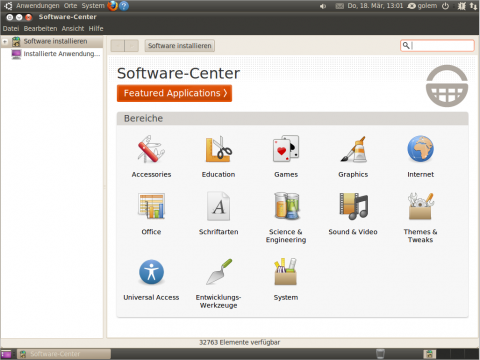Viewport: 480px width, 360px height.
Task: Open the Universal Access category
Action: pyautogui.click(x=151, y=279)
